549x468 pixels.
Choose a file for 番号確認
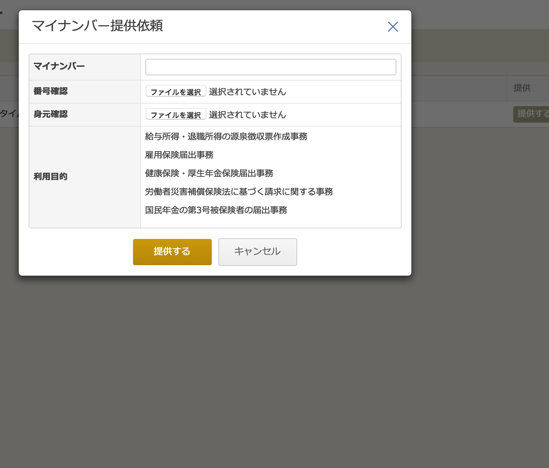175,92
